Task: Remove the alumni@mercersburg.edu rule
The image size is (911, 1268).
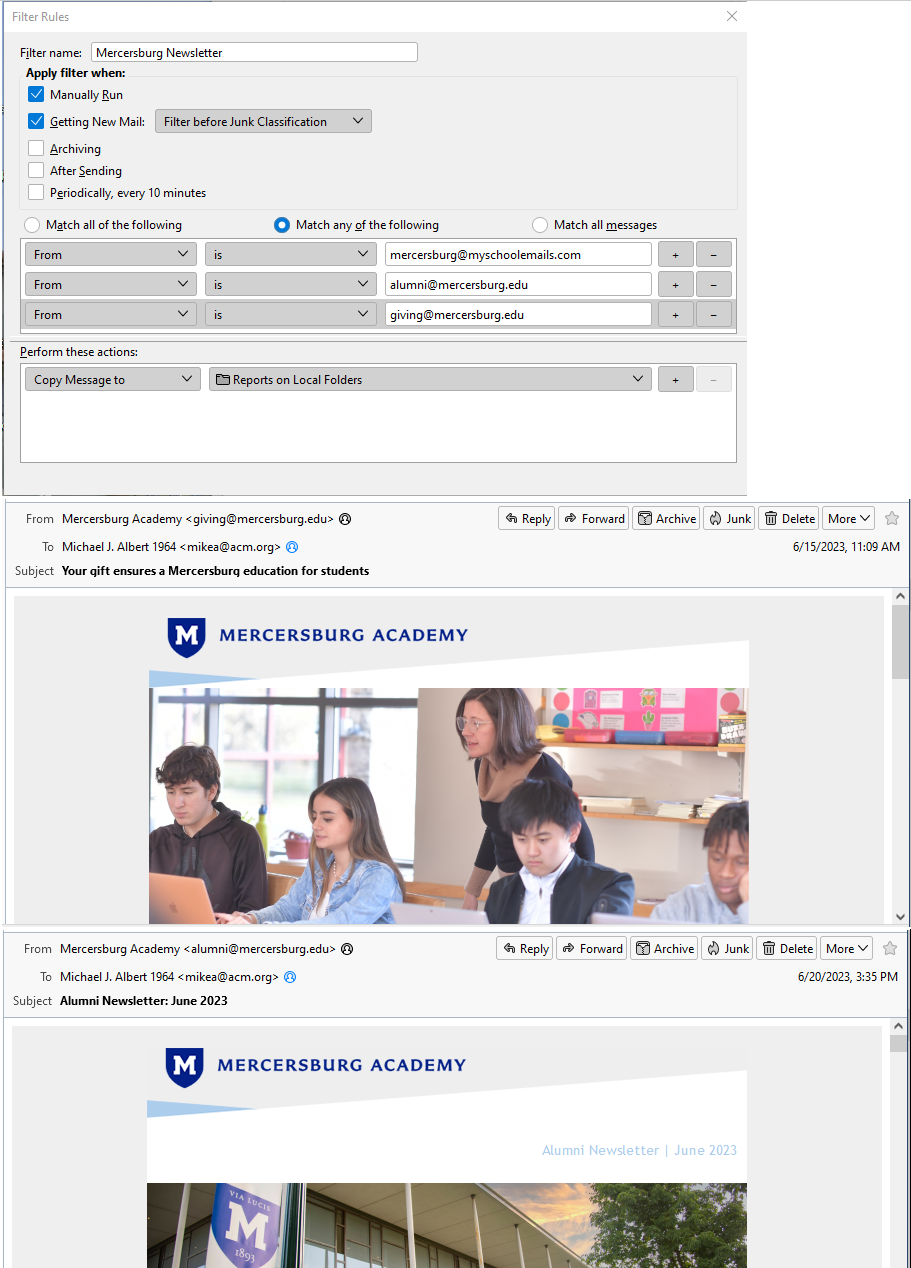Action: [x=714, y=285]
